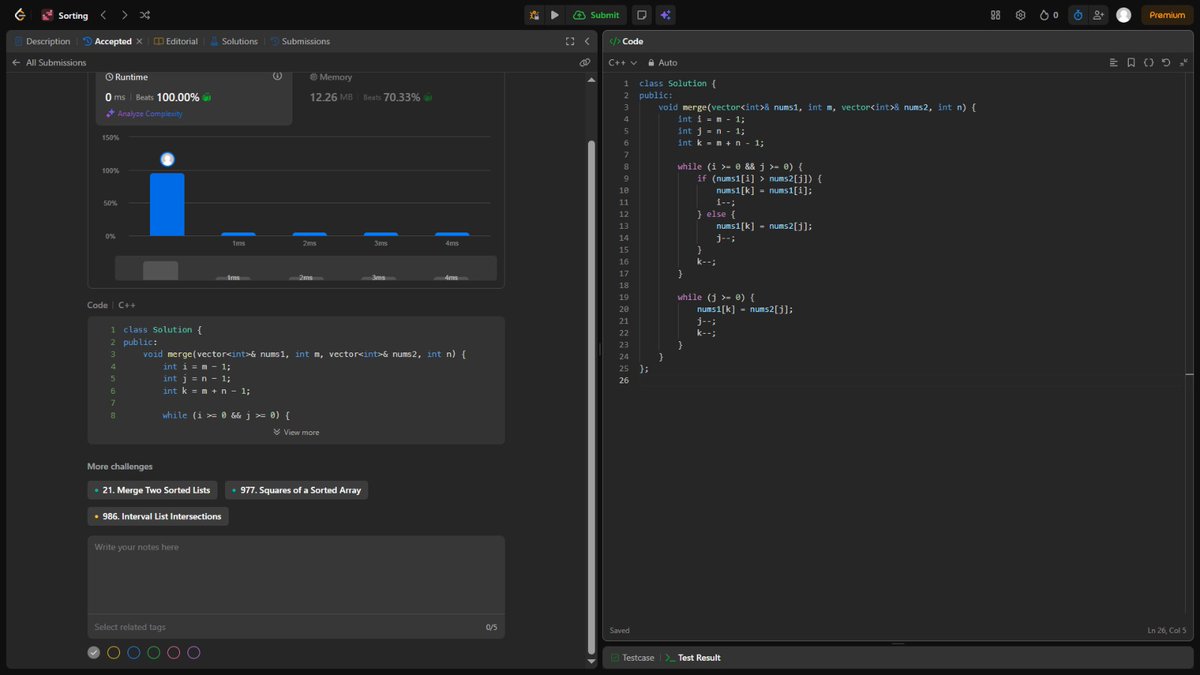Bookmark code with editor bookmark icon
The width and height of the screenshot is (1200, 675).
pos(1131,63)
